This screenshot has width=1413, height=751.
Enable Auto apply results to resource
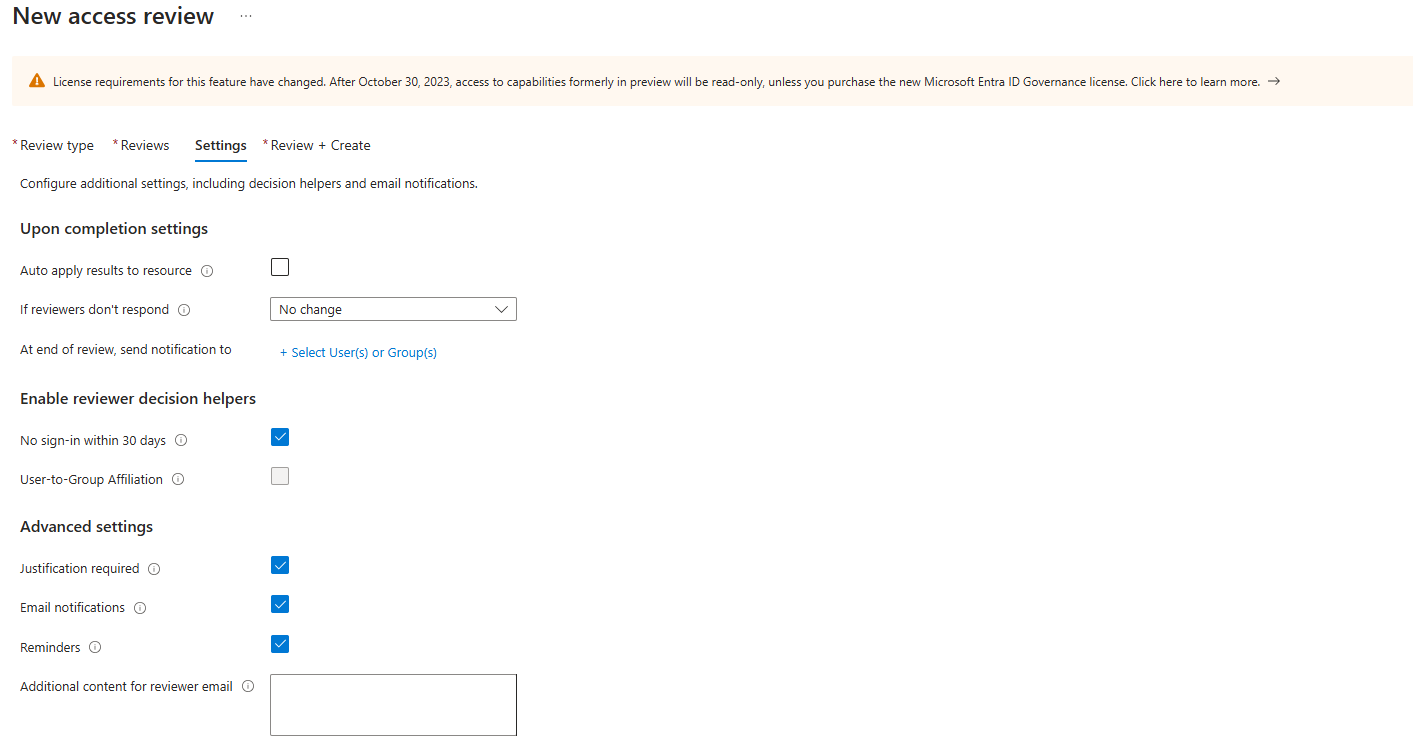[x=279, y=267]
